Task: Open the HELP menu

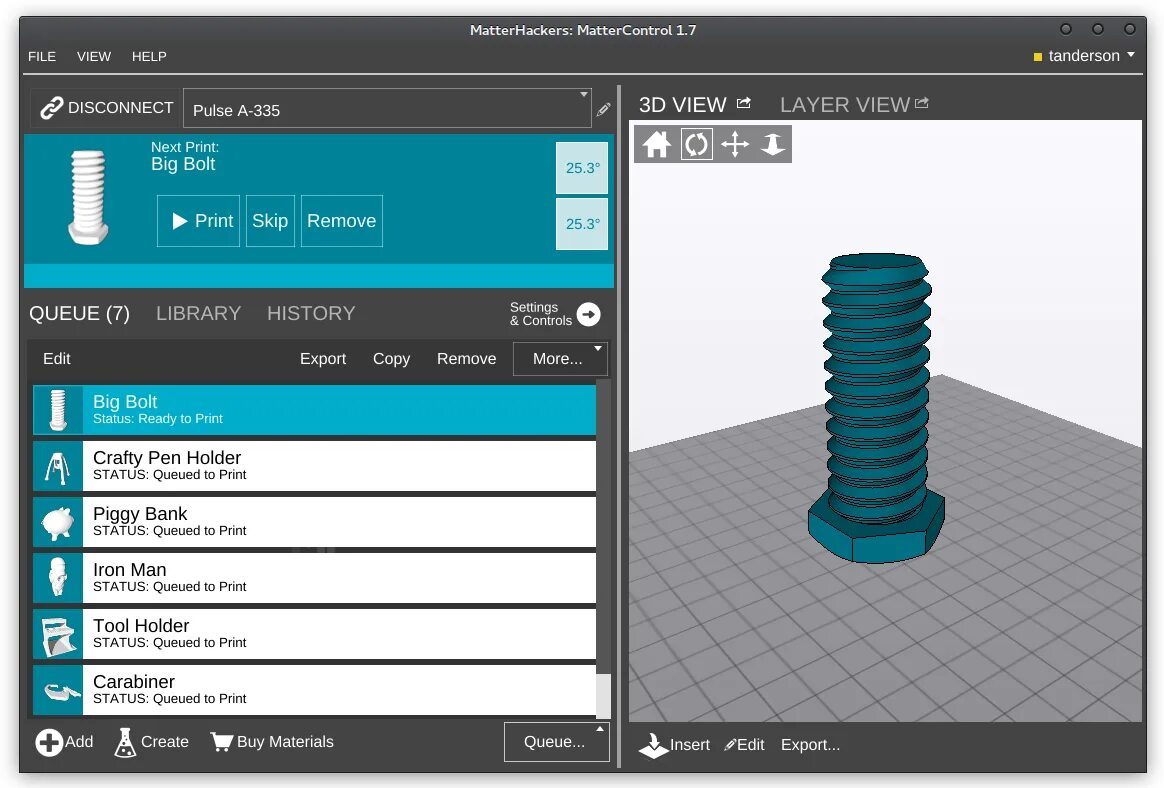Action: point(149,56)
